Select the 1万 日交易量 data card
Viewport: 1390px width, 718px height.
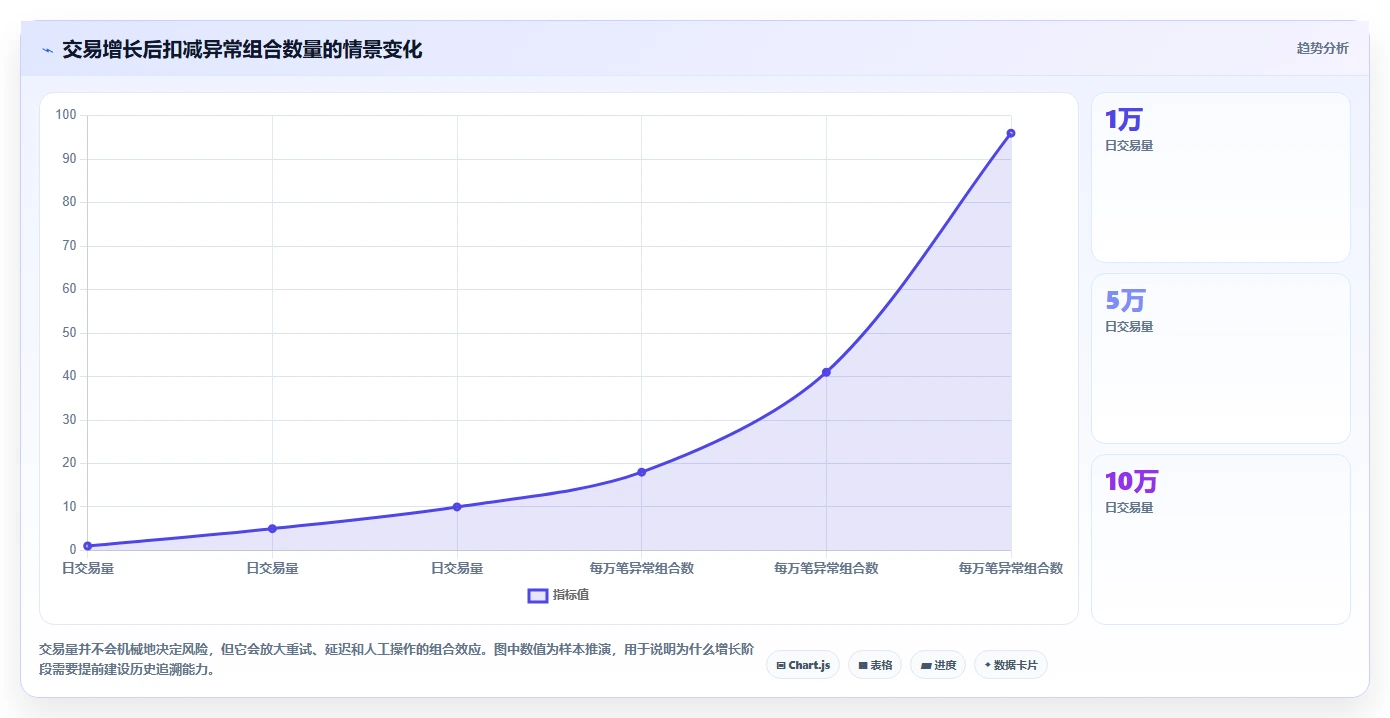tap(1220, 178)
